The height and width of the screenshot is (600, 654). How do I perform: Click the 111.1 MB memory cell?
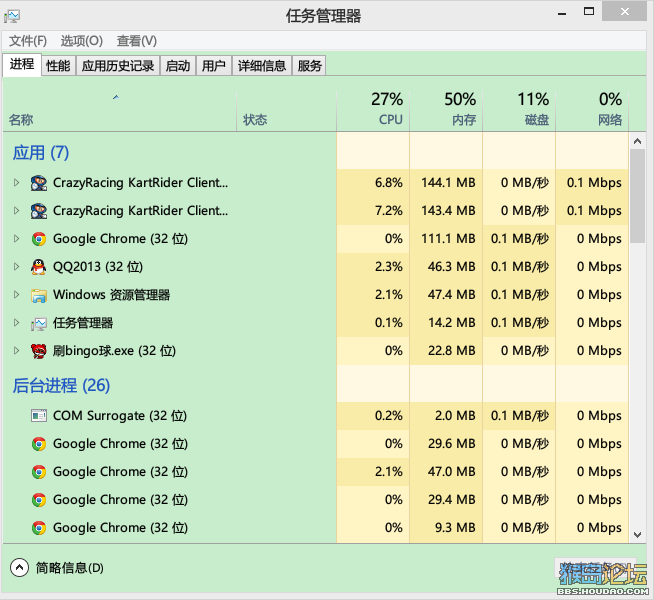tap(446, 238)
